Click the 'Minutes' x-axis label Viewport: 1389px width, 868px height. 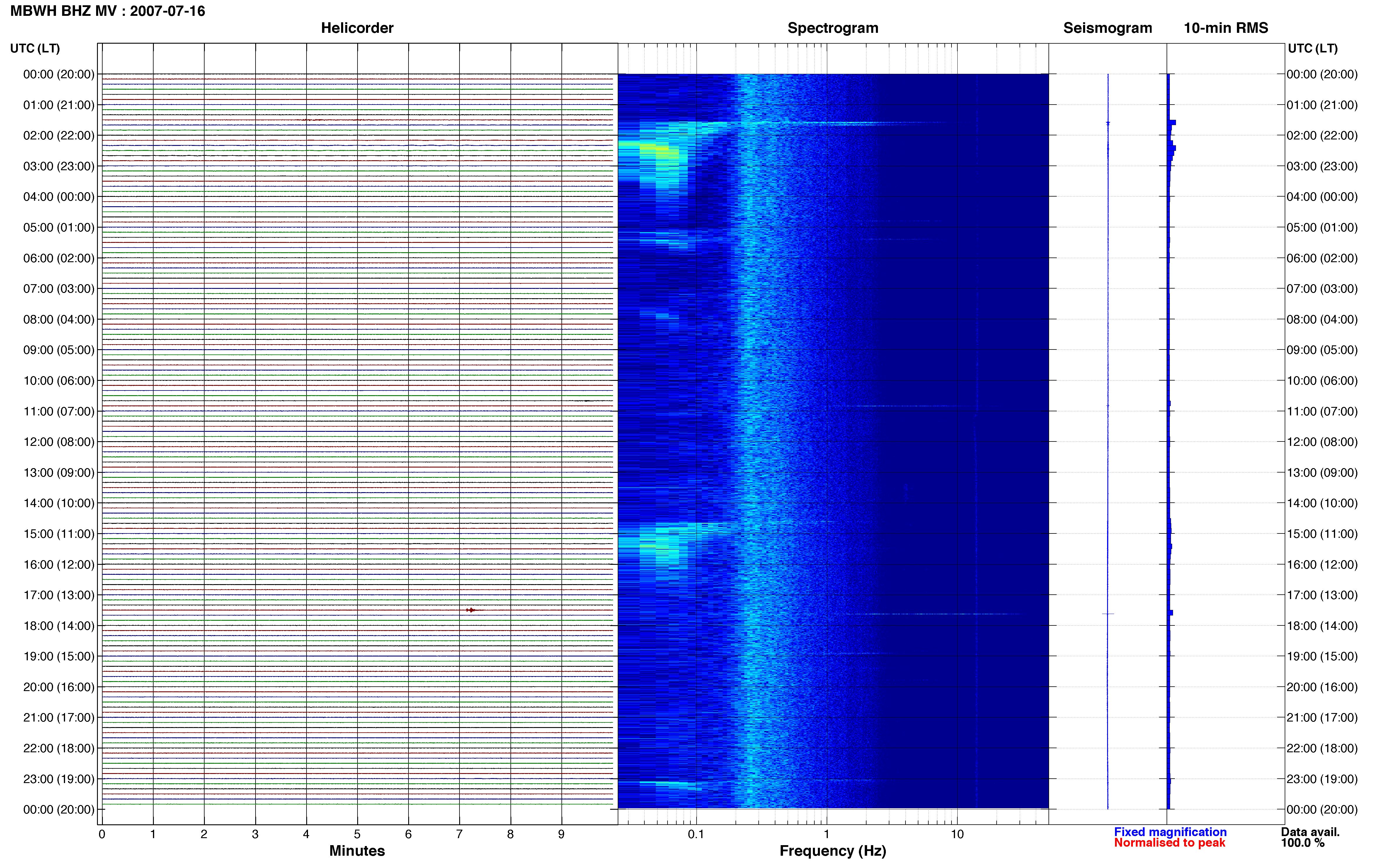tap(357, 851)
